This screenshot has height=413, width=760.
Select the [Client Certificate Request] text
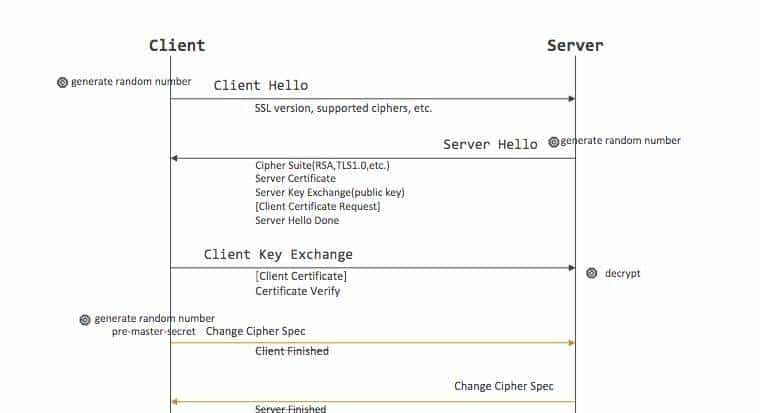click(x=317, y=207)
